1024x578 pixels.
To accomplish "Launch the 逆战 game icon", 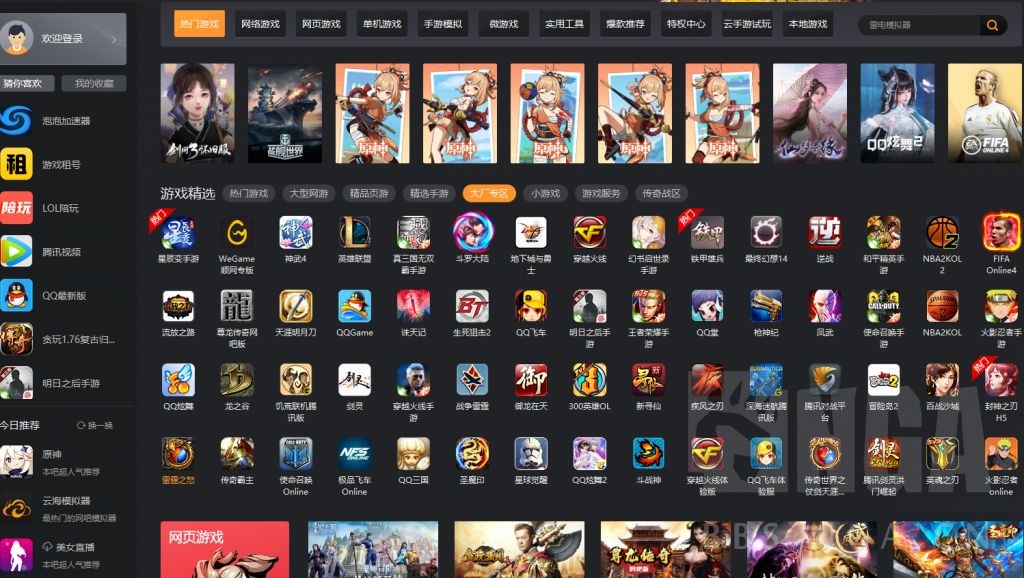I will coord(825,233).
